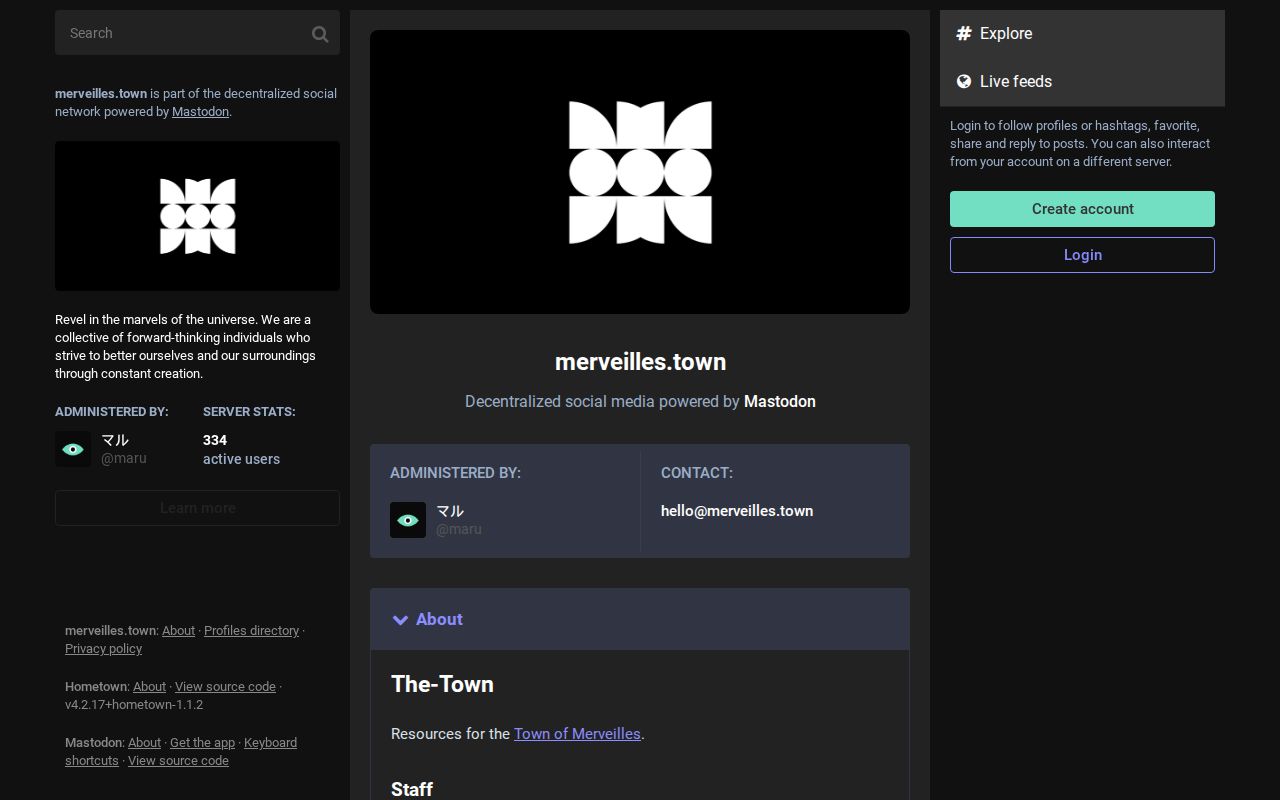Select the Explore menu entry
1280x800 pixels.
pyautogui.click(x=1005, y=33)
